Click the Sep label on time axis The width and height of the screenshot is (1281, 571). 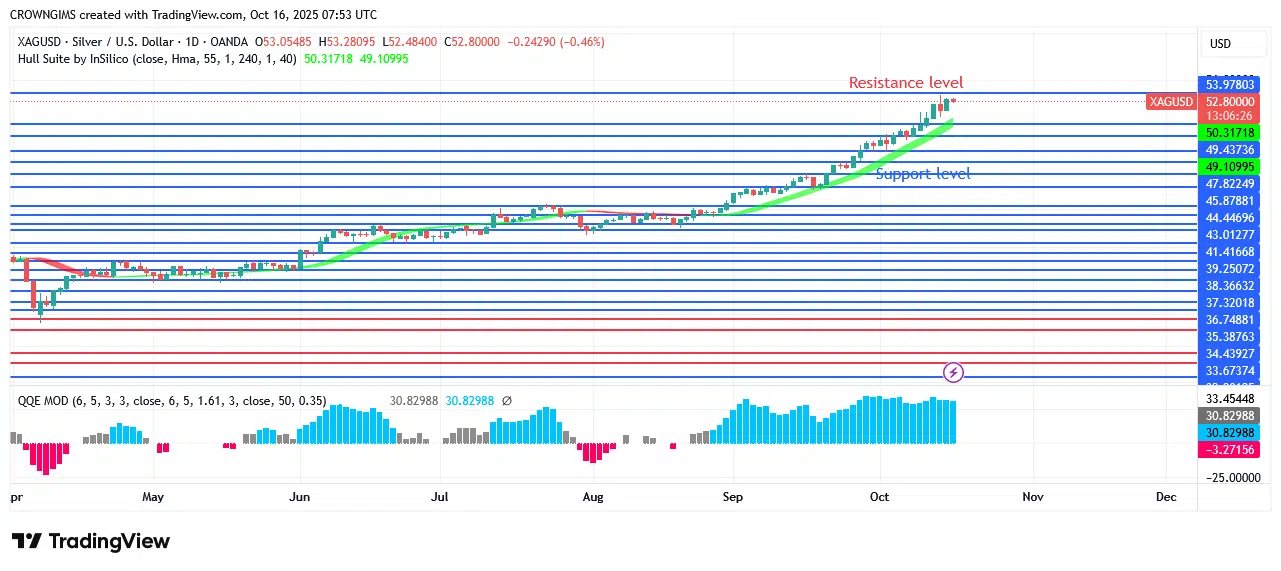[x=733, y=497]
